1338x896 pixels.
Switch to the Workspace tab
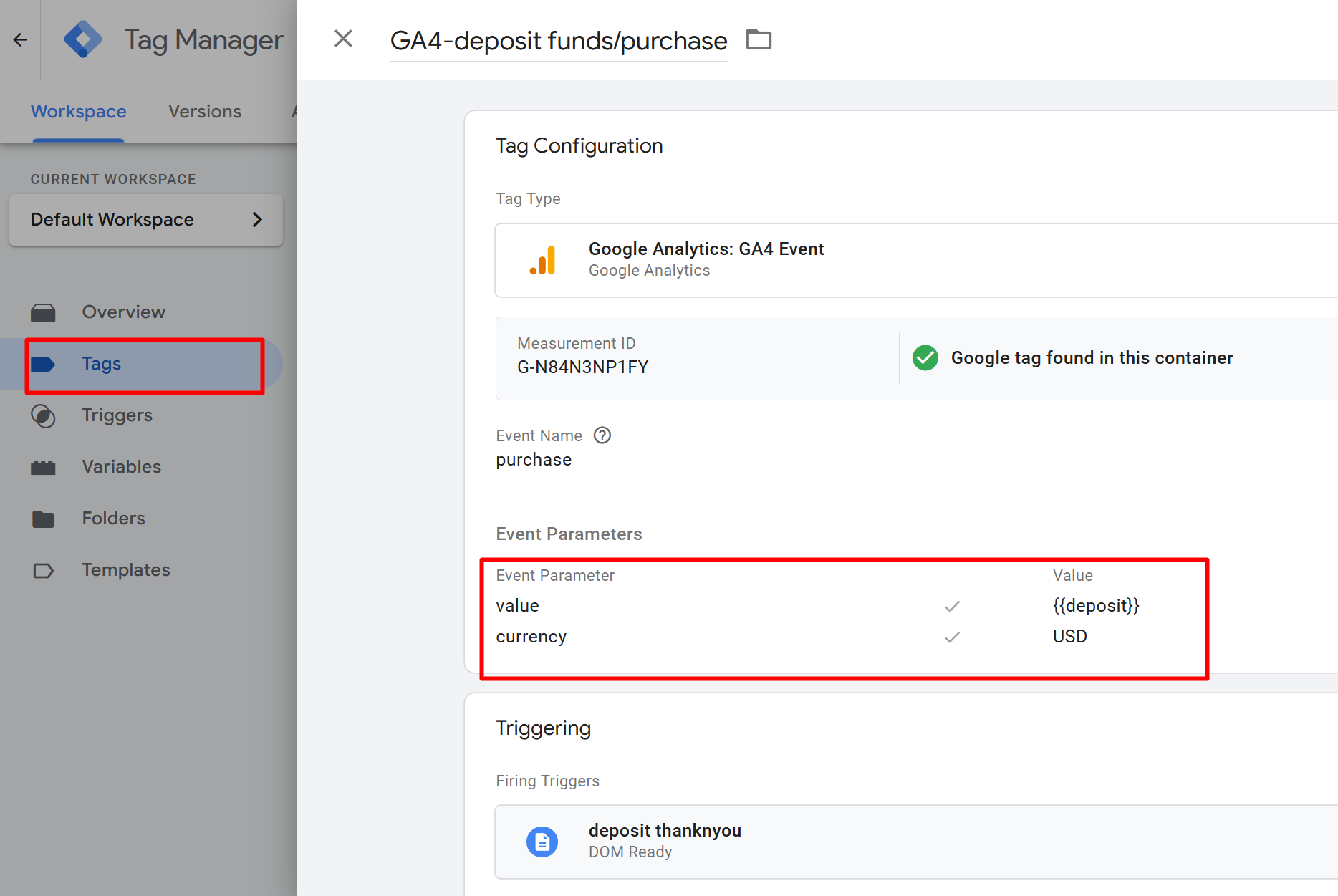[x=78, y=112]
